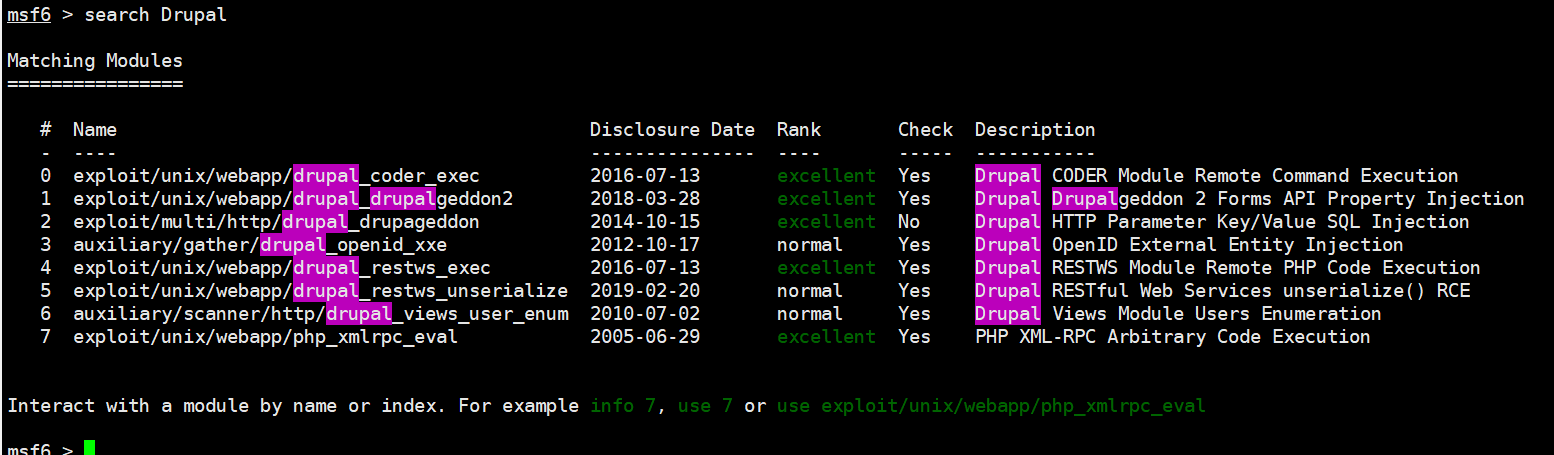Click description 'HTTP Parameter Key/Value SQL Injection'
The width and height of the screenshot is (1554, 455).
pyautogui.click(x=1260, y=222)
